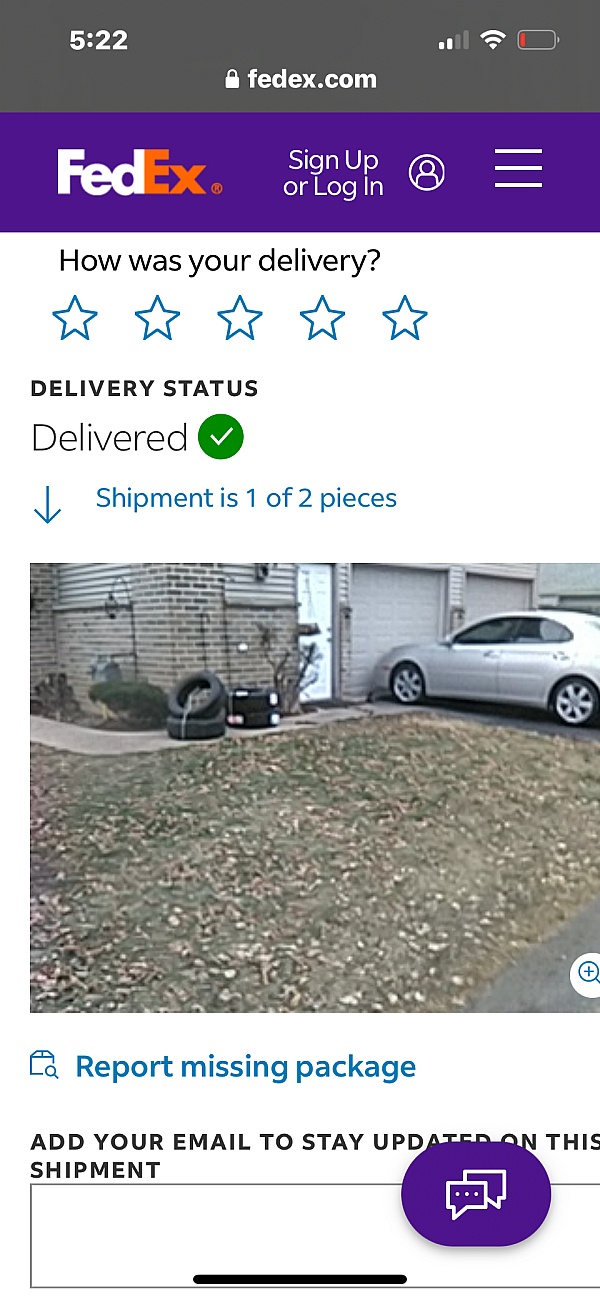Tap the fedex.com address bar

click(x=300, y=79)
